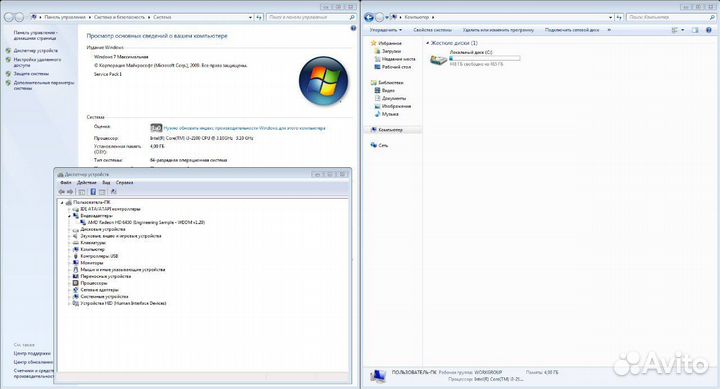This screenshot has height=389, width=720.
Task: Click Удалить или изменить программу toolbar button
Action: tap(498, 30)
